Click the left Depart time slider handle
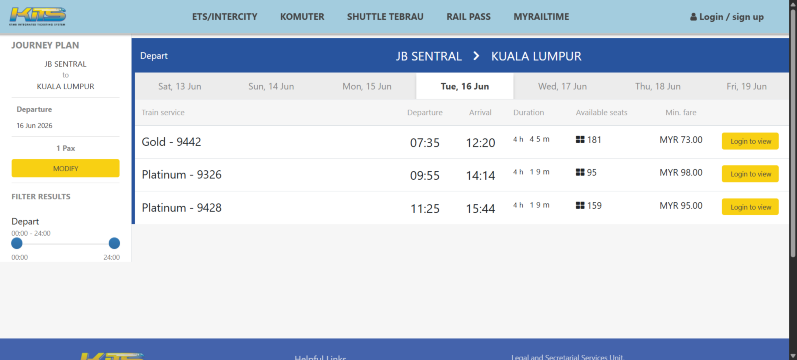Screen dimensions: 797x360 (x=17, y=243)
